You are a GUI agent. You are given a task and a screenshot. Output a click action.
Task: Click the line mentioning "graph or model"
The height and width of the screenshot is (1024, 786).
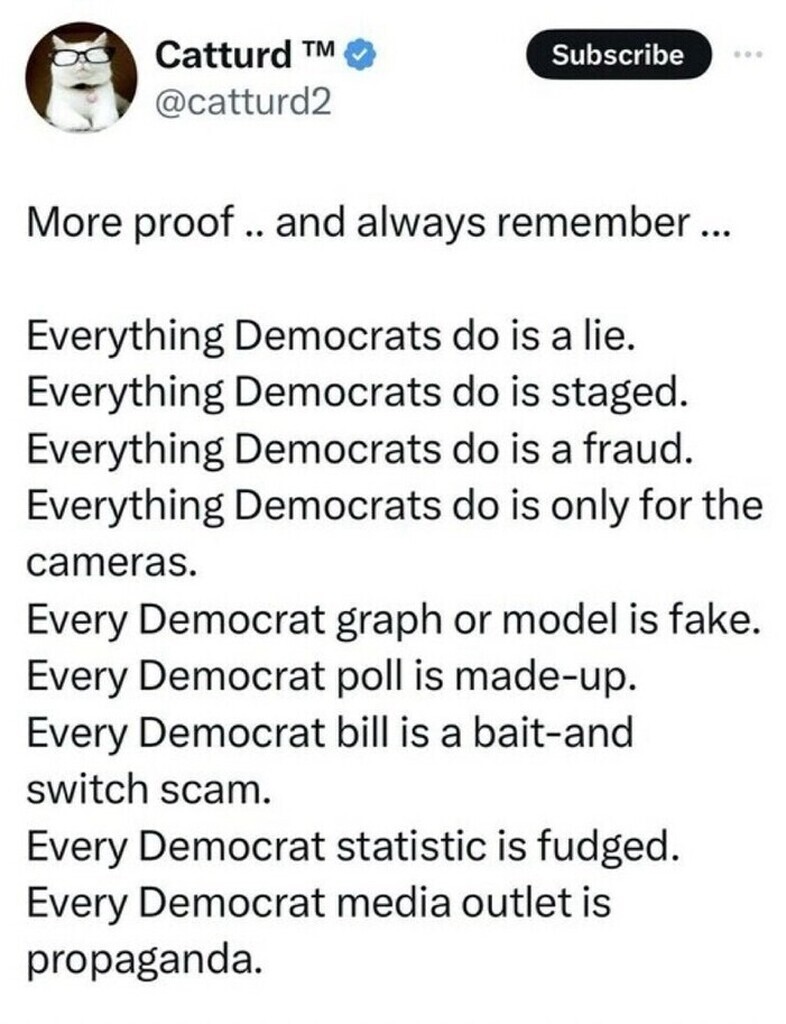[x=396, y=621]
